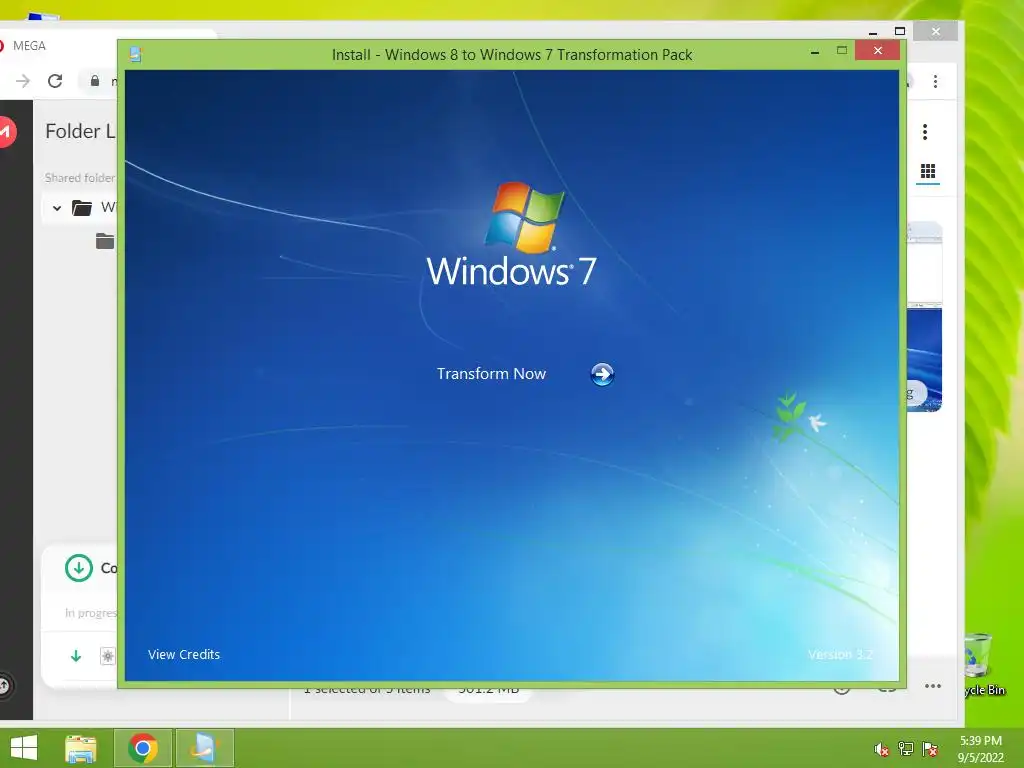Click the green down arrow on transfer row
The width and height of the screenshot is (1024, 768).
tap(76, 656)
